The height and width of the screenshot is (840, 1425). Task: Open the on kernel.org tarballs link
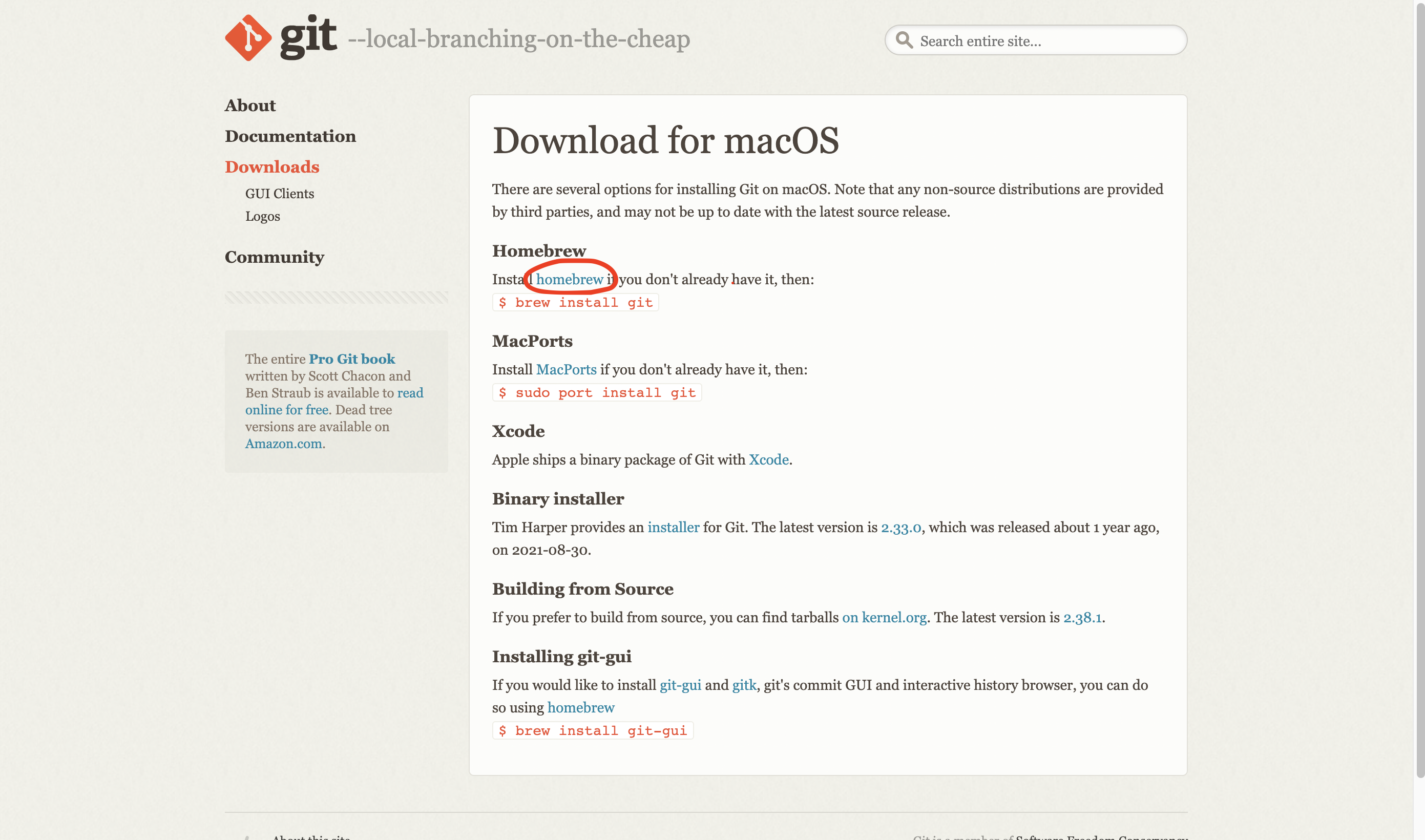pyautogui.click(x=884, y=617)
